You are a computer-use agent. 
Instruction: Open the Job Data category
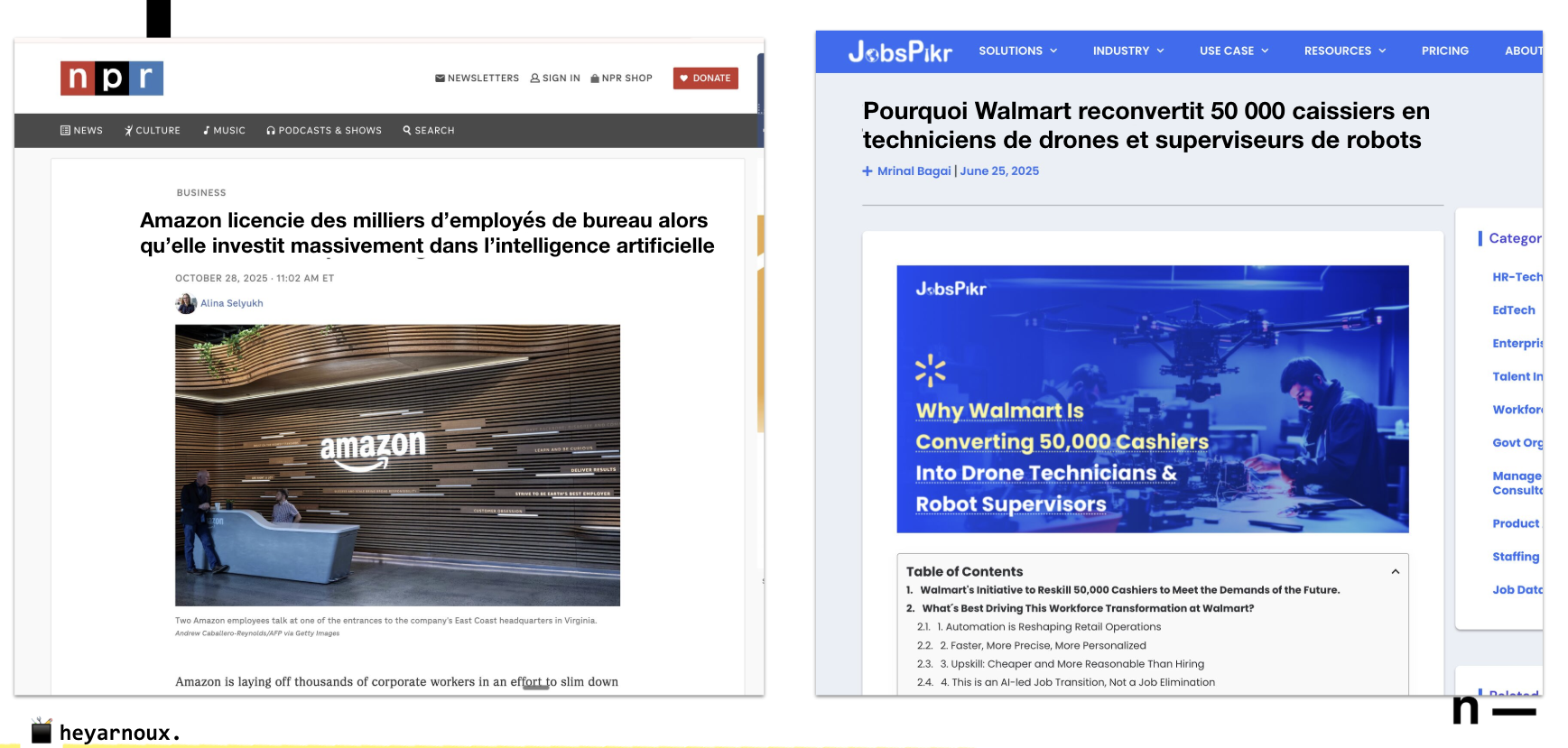(x=1517, y=590)
